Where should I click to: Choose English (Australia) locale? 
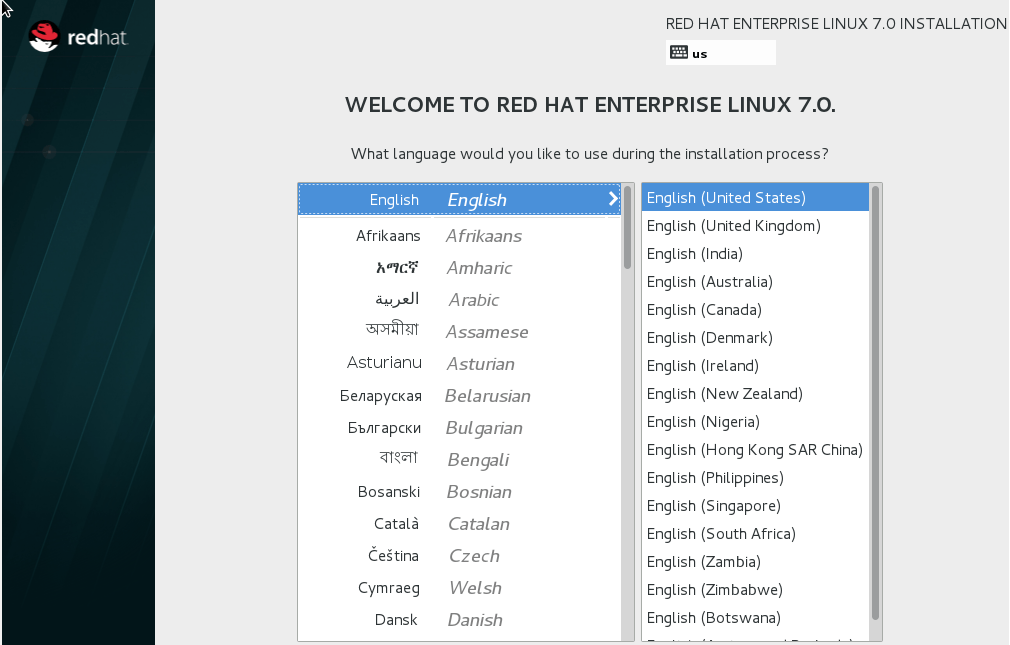coord(755,282)
